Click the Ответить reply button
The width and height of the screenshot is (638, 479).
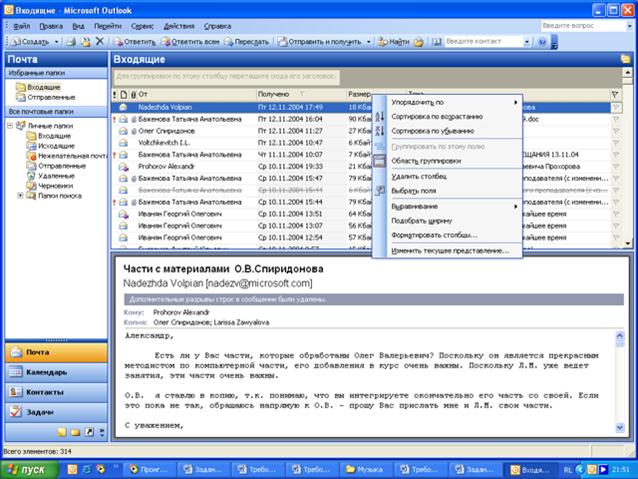pos(134,42)
